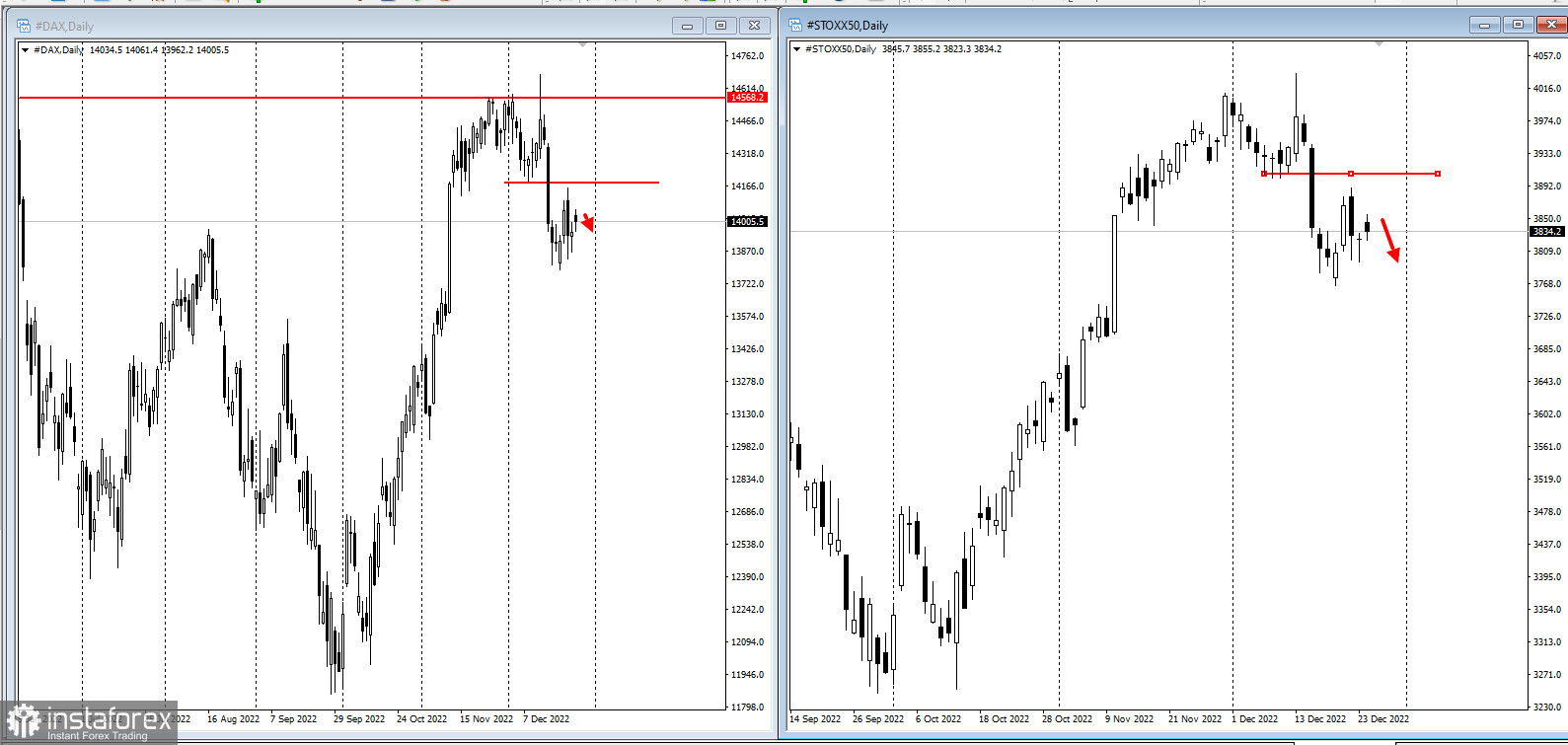Maximize the #DAX,Daily chart window
Viewport: 1568px width, 745px height.
point(720,26)
